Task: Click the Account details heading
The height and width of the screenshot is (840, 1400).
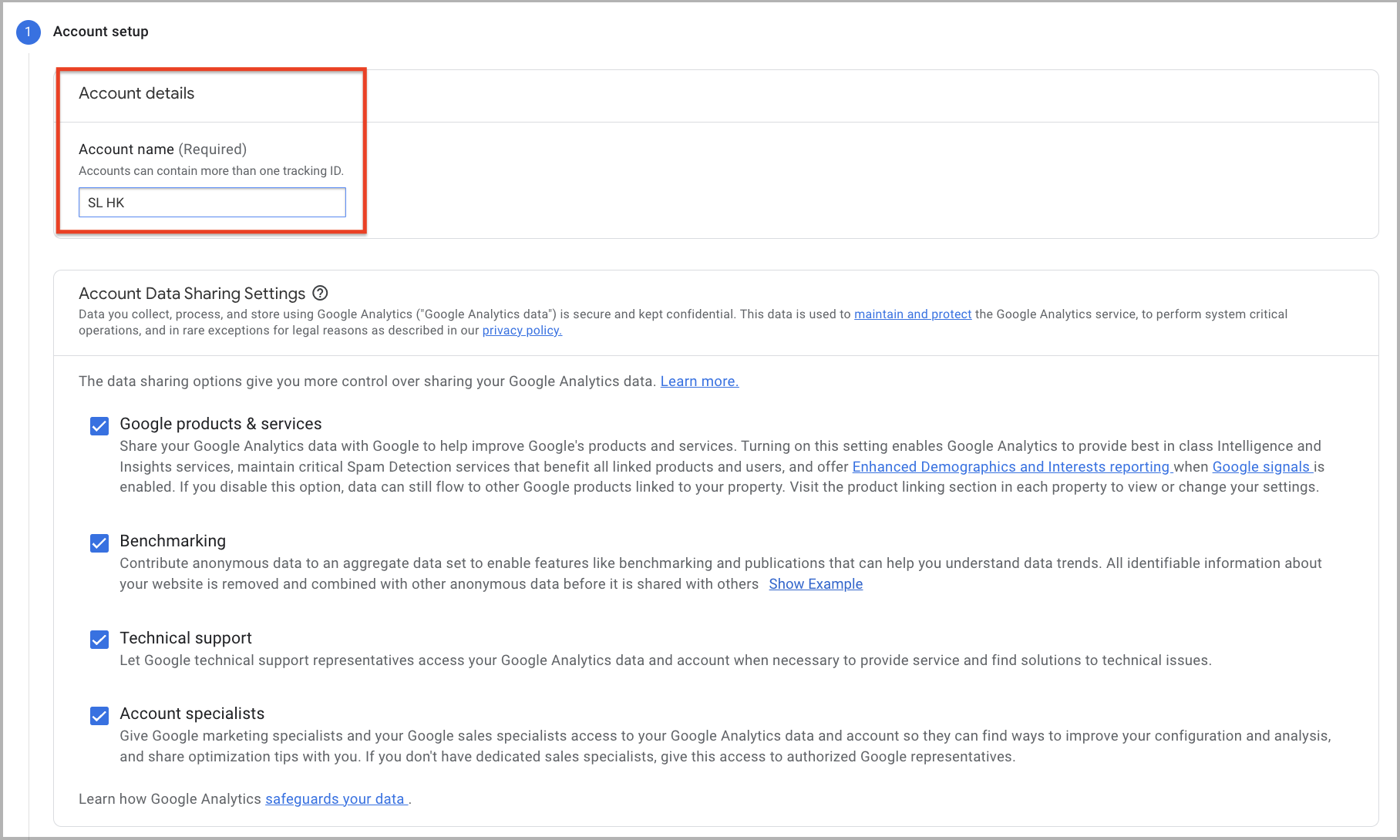Action: coord(136,93)
